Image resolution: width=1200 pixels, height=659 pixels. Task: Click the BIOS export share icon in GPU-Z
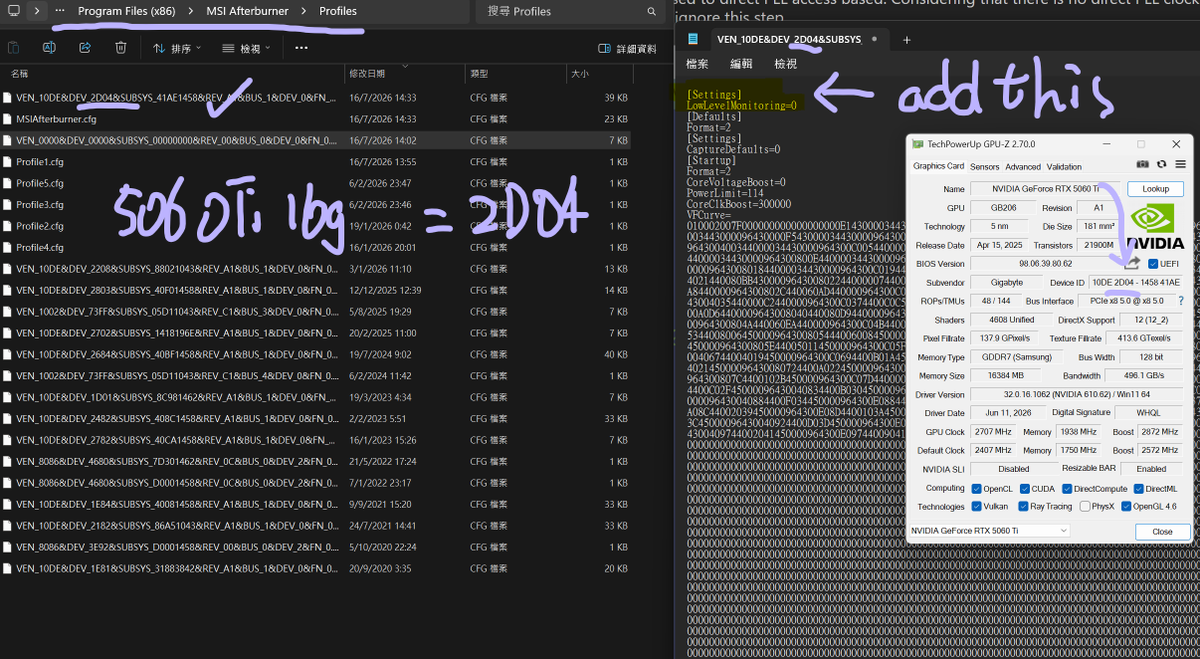pyautogui.click(x=1133, y=263)
